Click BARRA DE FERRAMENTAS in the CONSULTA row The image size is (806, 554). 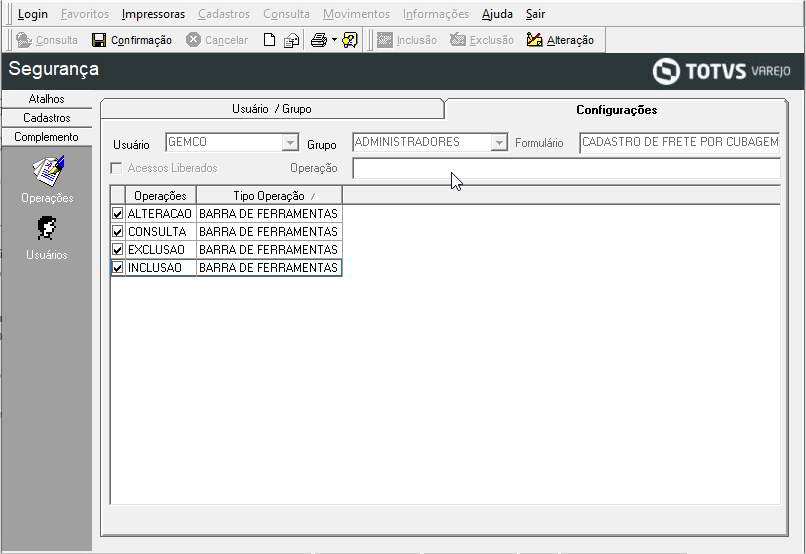coord(269,231)
